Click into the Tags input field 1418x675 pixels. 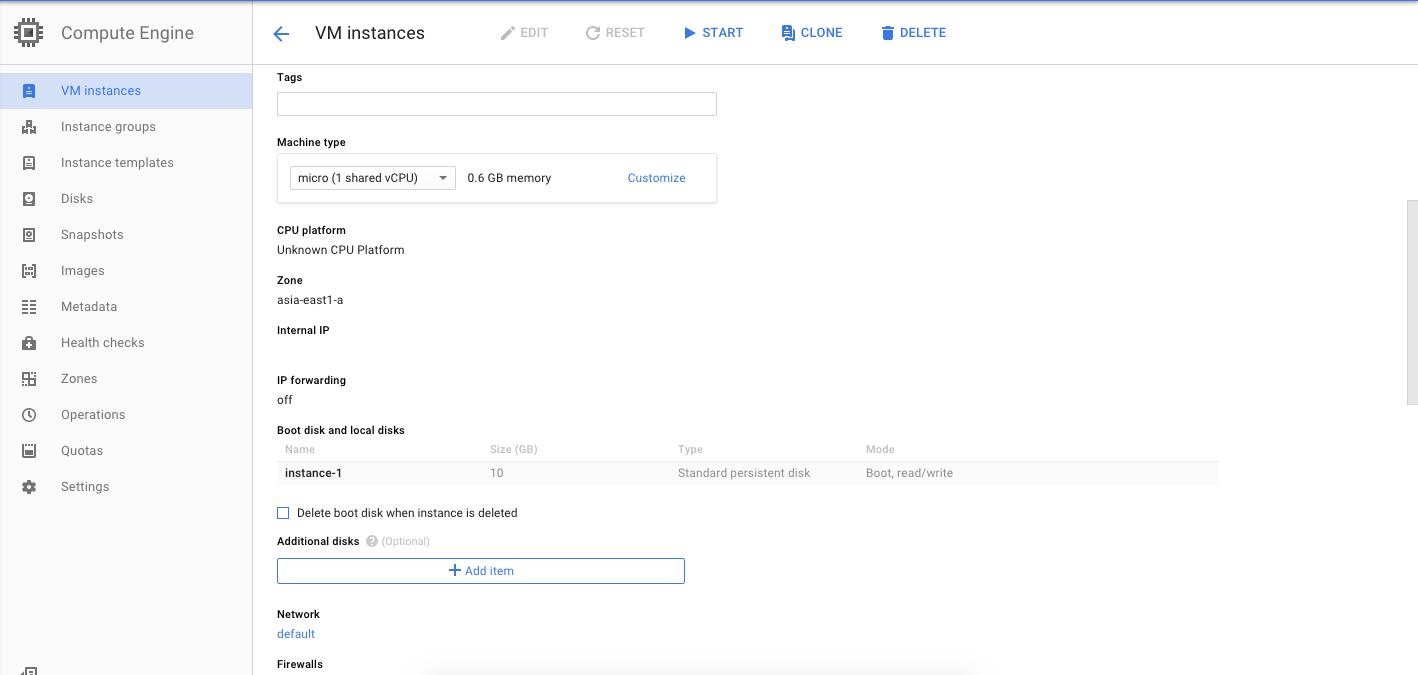coord(497,104)
